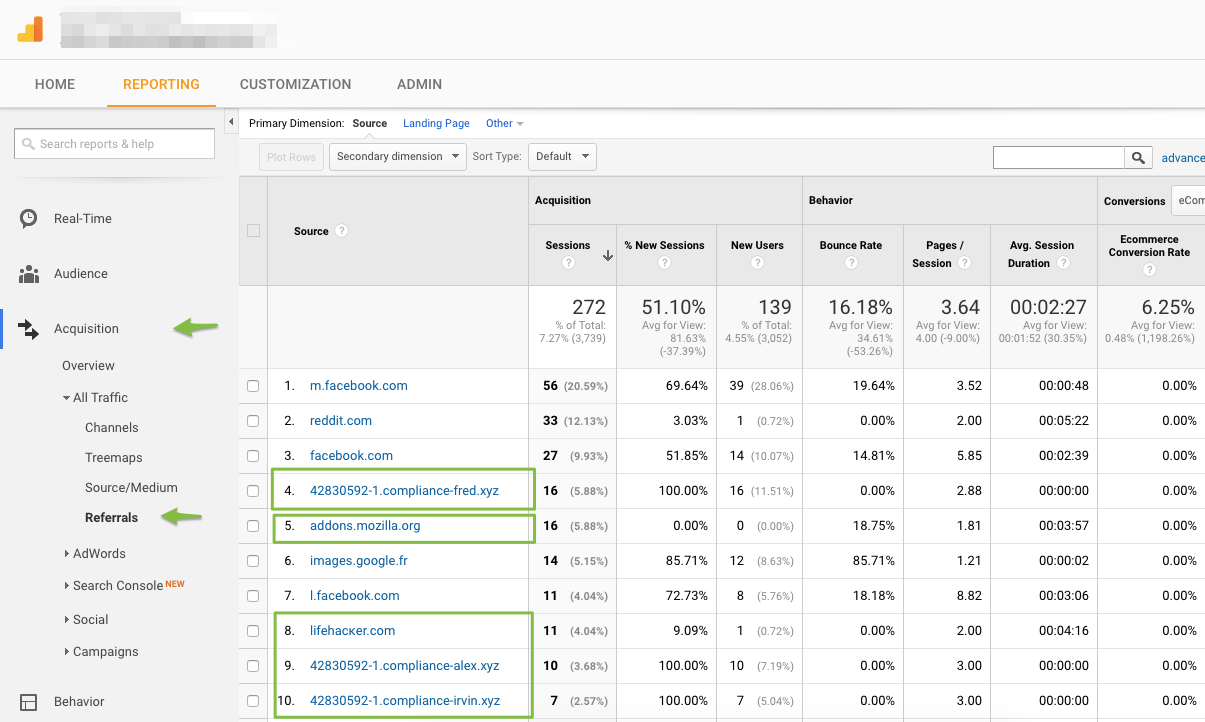Image resolution: width=1205 pixels, height=722 pixels.
Task: Open the Sort Type Default dropdown
Action: (x=562, y=157)
